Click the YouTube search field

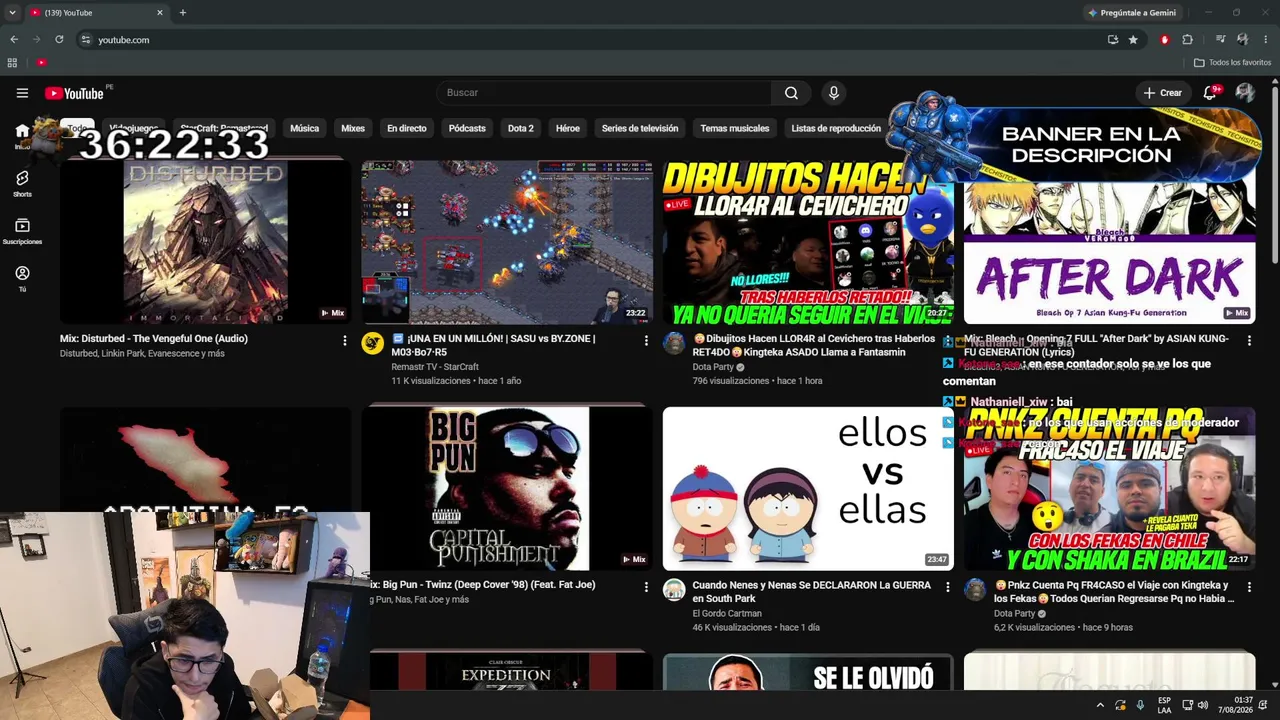pos(603,93)
